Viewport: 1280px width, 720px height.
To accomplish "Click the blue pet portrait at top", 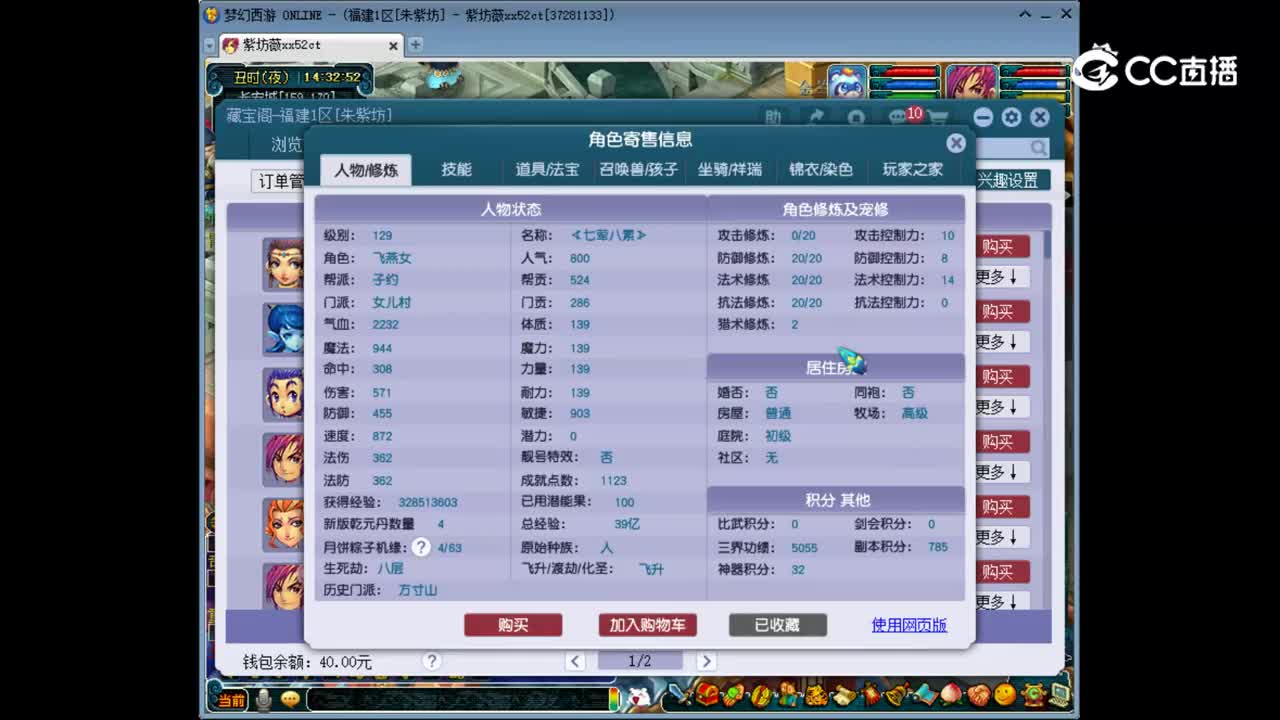I will tap(847, 82).
